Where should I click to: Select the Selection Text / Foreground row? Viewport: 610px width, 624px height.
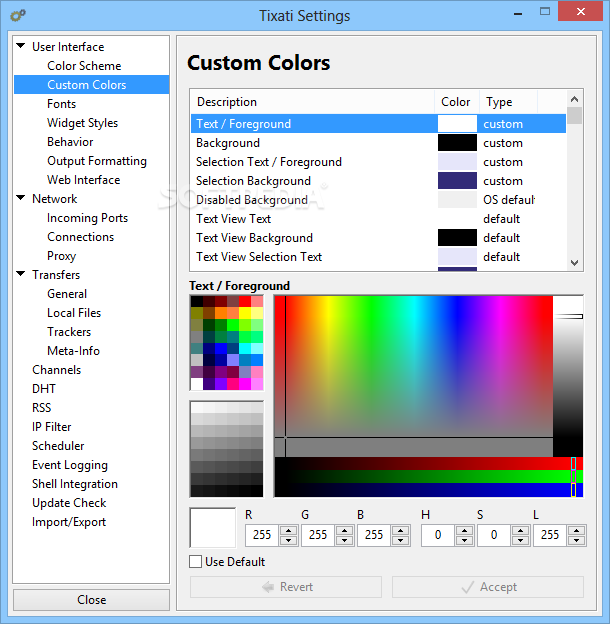[378, 162]
